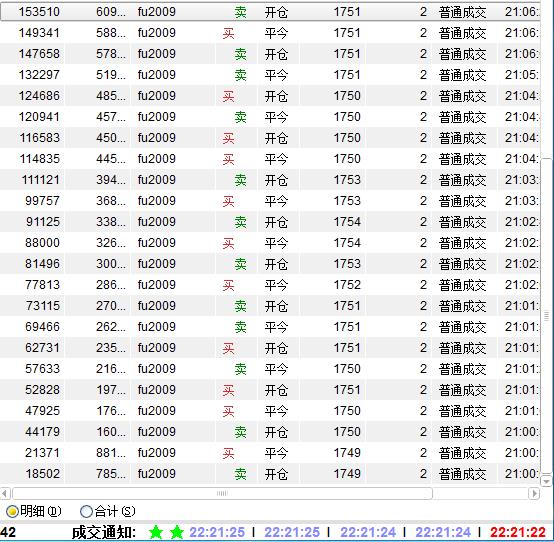Screen dimensions: 554x542
Task: Click the 卖 cell in row 44179
Action: tap(240, 432)
